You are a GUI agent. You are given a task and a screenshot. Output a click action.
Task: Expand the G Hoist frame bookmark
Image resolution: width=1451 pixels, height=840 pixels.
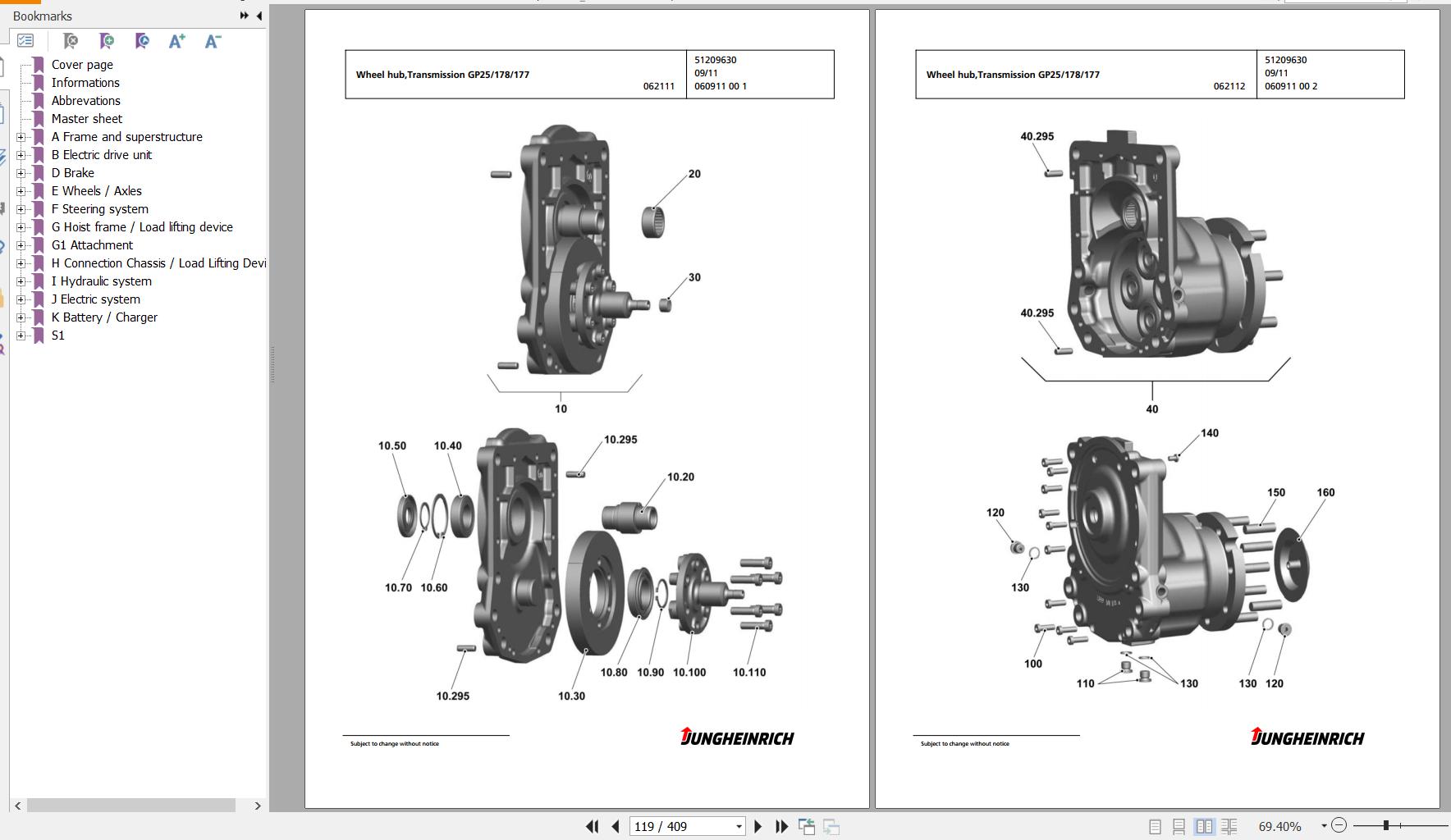[21, 227]
